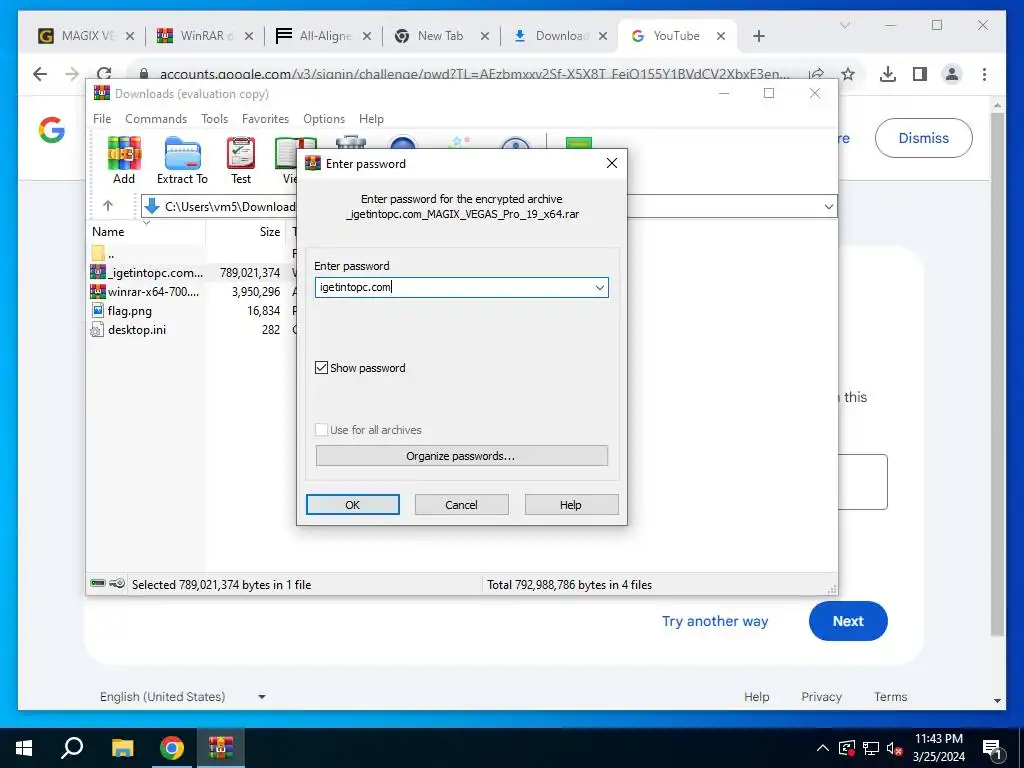
Task: Open the taskbar clock showing 11:43 PM
Action: pos(939,748)
